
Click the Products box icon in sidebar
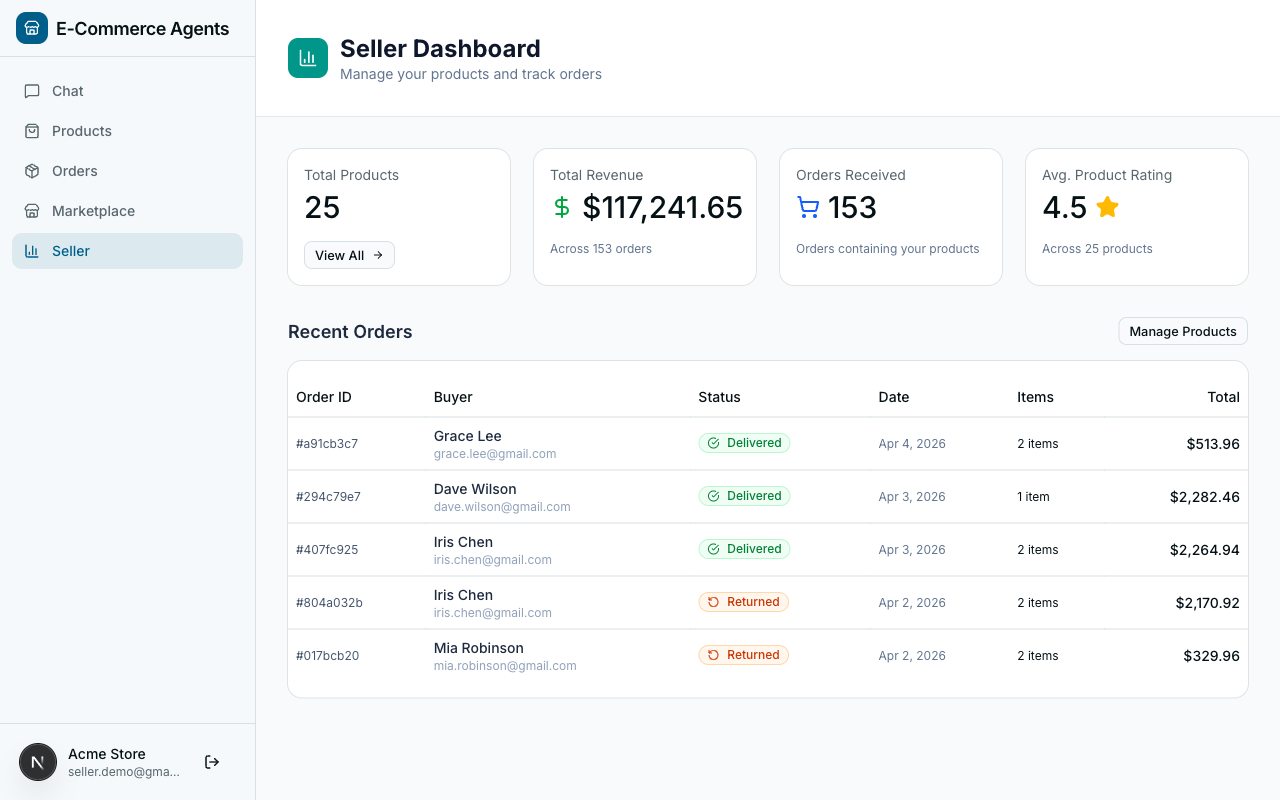(34, 131)
